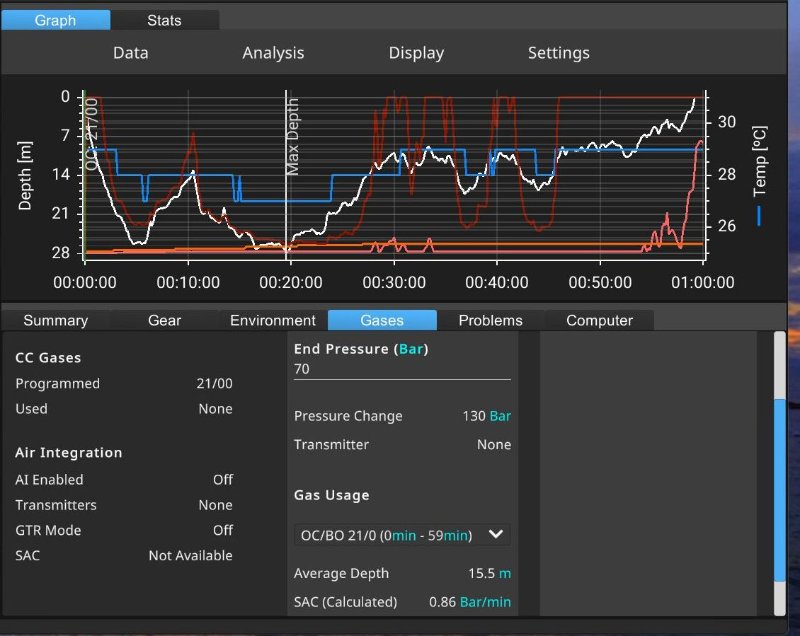Click the blue Temp legend line swatch
This screenshot has width=800, height=636.
[x=760, y=214]
